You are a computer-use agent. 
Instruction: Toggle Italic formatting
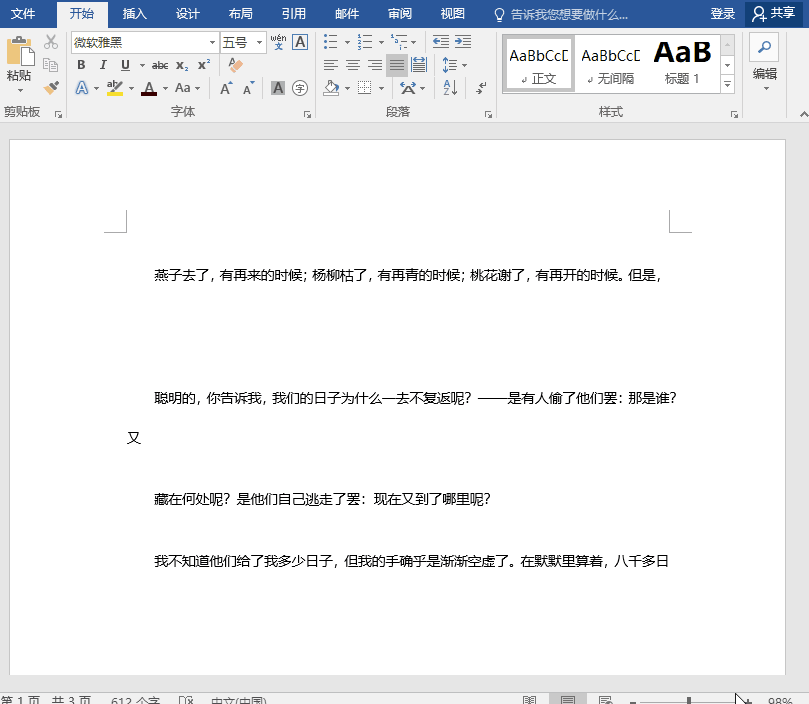pyautogui.click(x=103, y=65)
